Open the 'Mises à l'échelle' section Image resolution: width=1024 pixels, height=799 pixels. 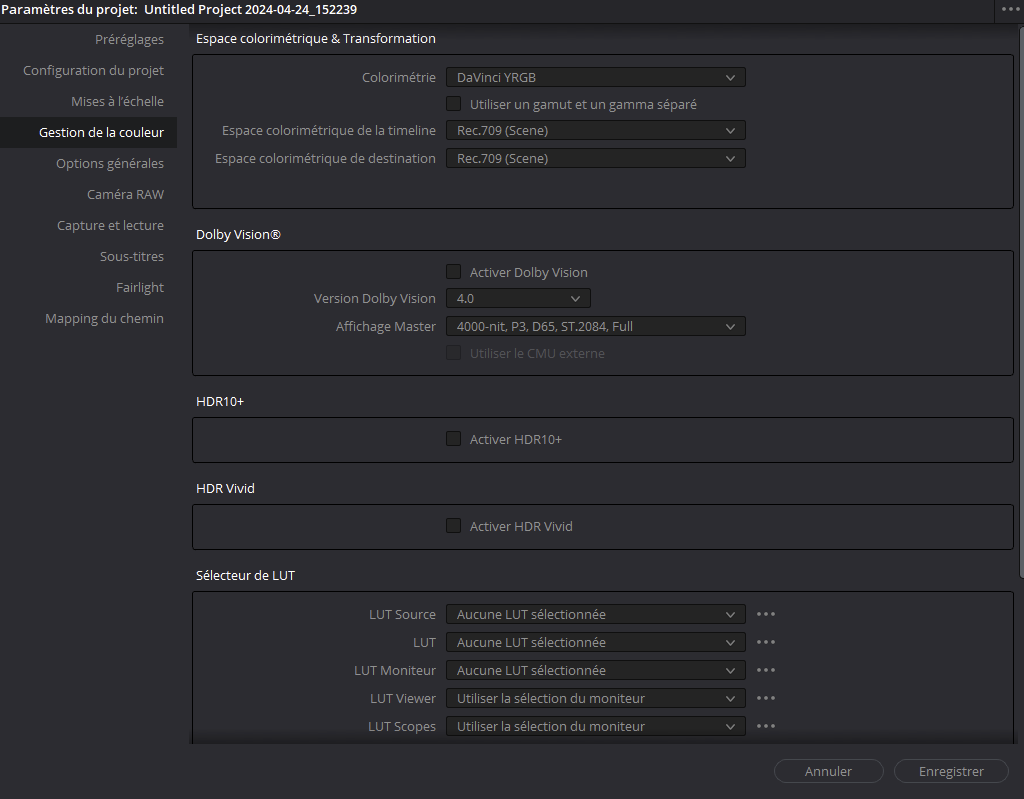pos(118,101)
